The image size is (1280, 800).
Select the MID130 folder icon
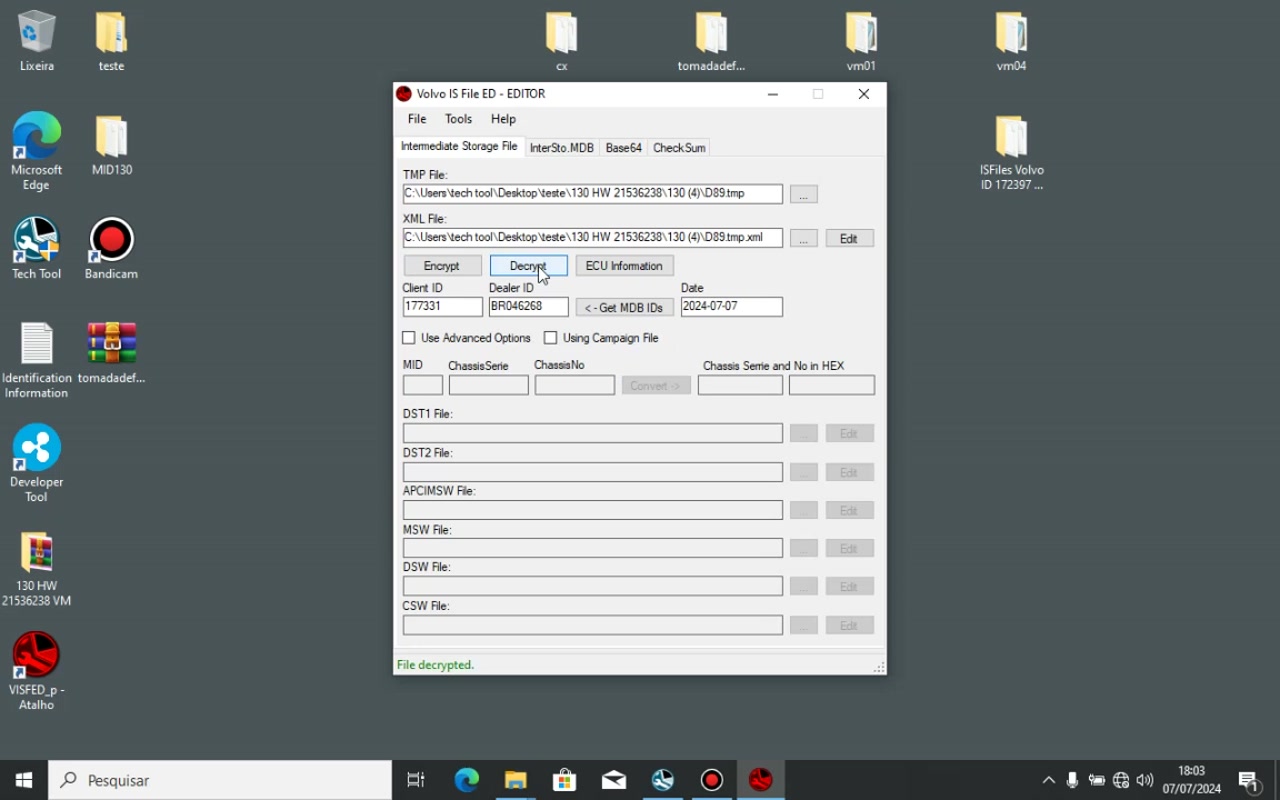point(111,145)
